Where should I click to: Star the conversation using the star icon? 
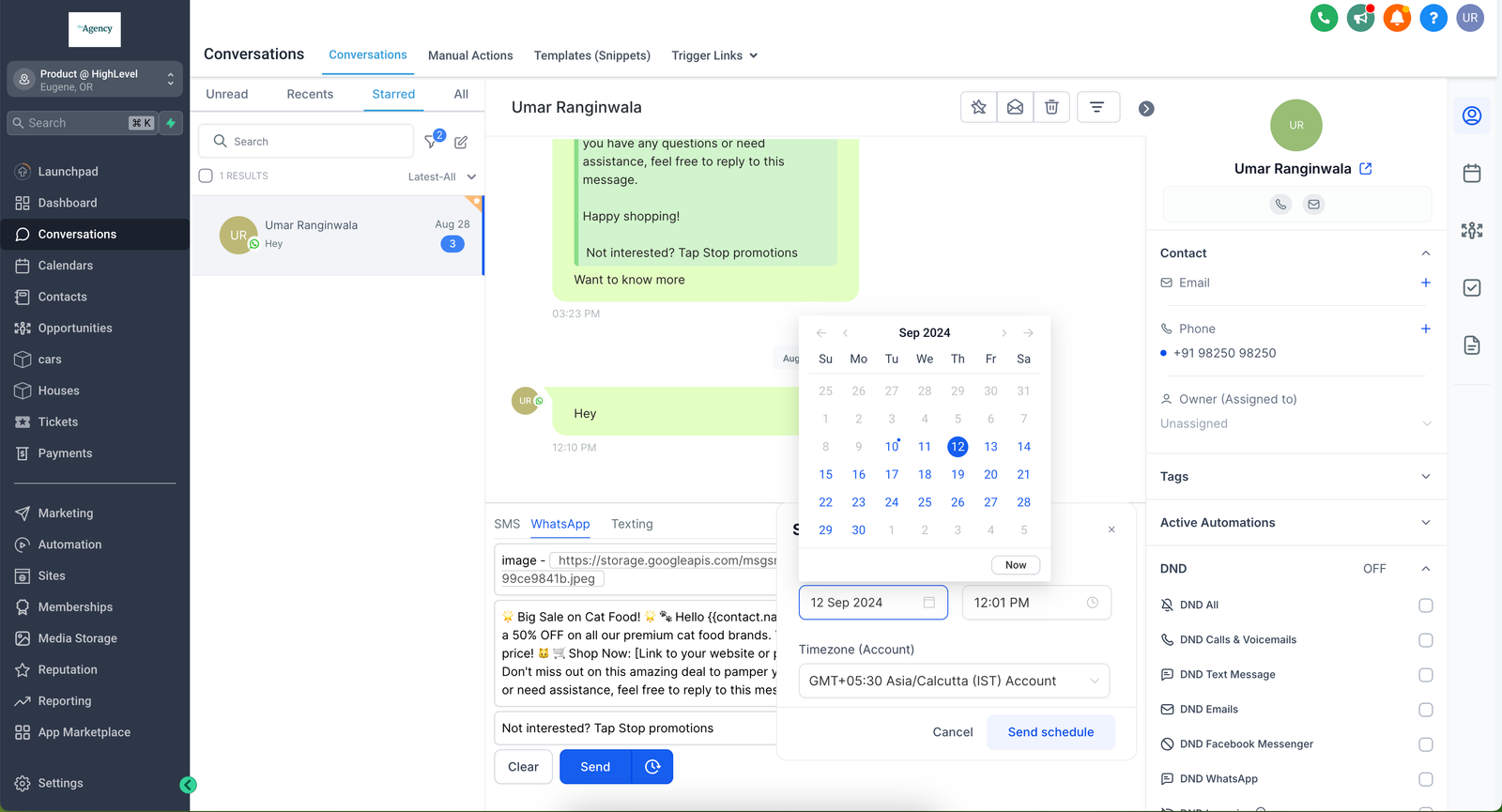pyautogui.click(x=978, y=107)
